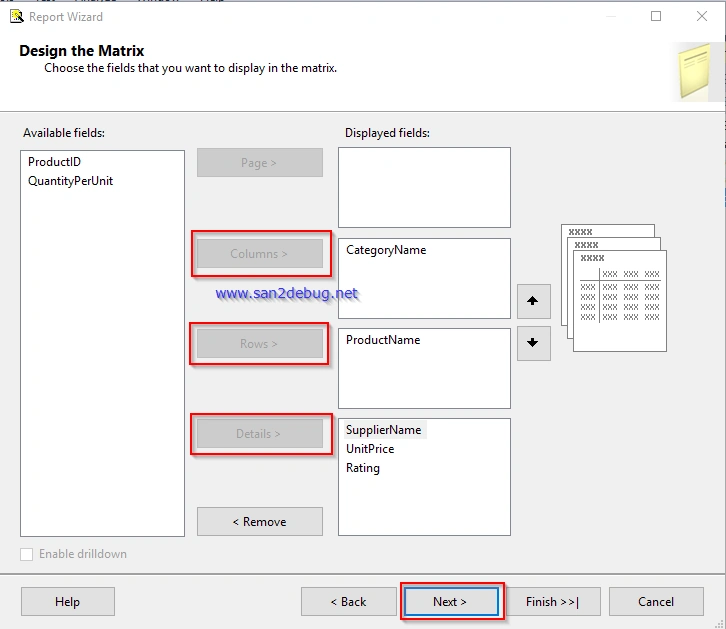Go back with the Back button
726x629 pixels.
click(349, 602)
